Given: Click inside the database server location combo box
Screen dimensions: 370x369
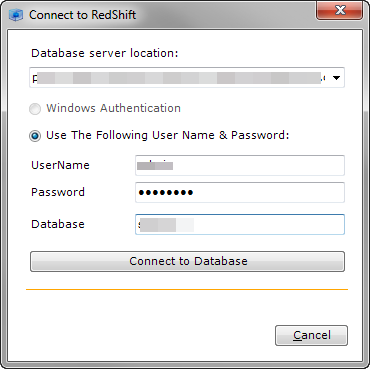Looking at the screenshot, I should [x=187, y=78].
